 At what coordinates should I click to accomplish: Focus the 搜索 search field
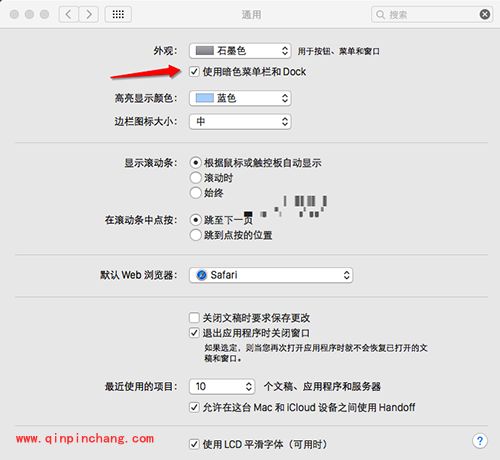point(432,15)
